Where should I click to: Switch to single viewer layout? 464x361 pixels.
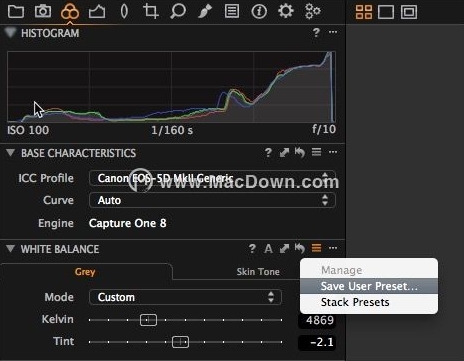click(x=386, y=12)
